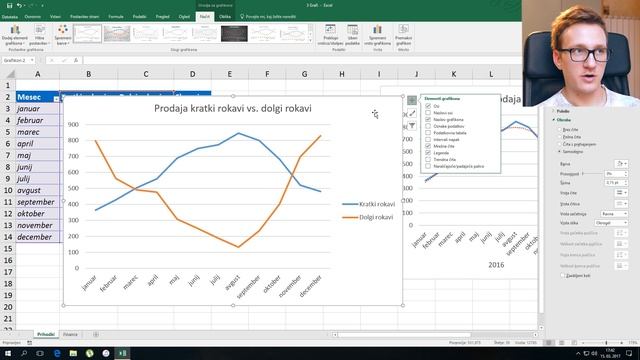Viewport: 640px width, 360px height.
Task: Enable the Intervali napak checkbox
Action: click(x=428, y=140)
